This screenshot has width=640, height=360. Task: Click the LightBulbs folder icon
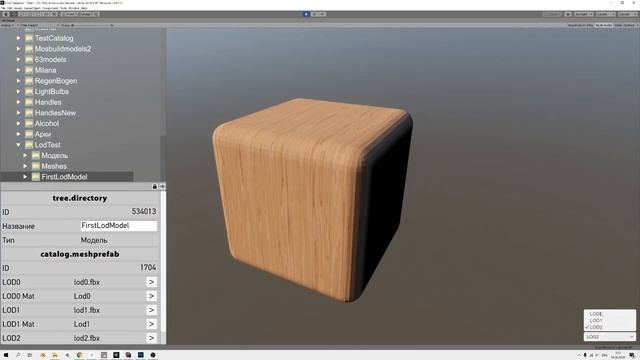point(29,91)
